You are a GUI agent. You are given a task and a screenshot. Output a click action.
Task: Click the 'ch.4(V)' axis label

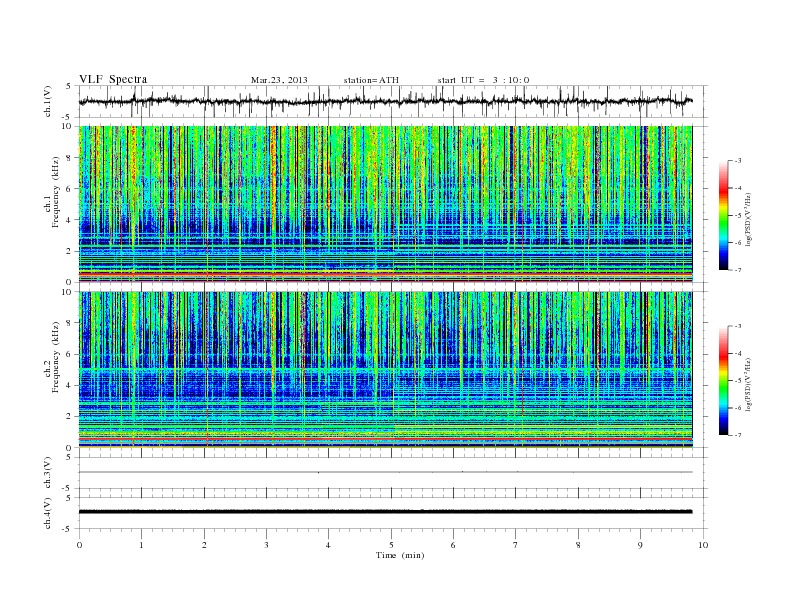(47, 513)
